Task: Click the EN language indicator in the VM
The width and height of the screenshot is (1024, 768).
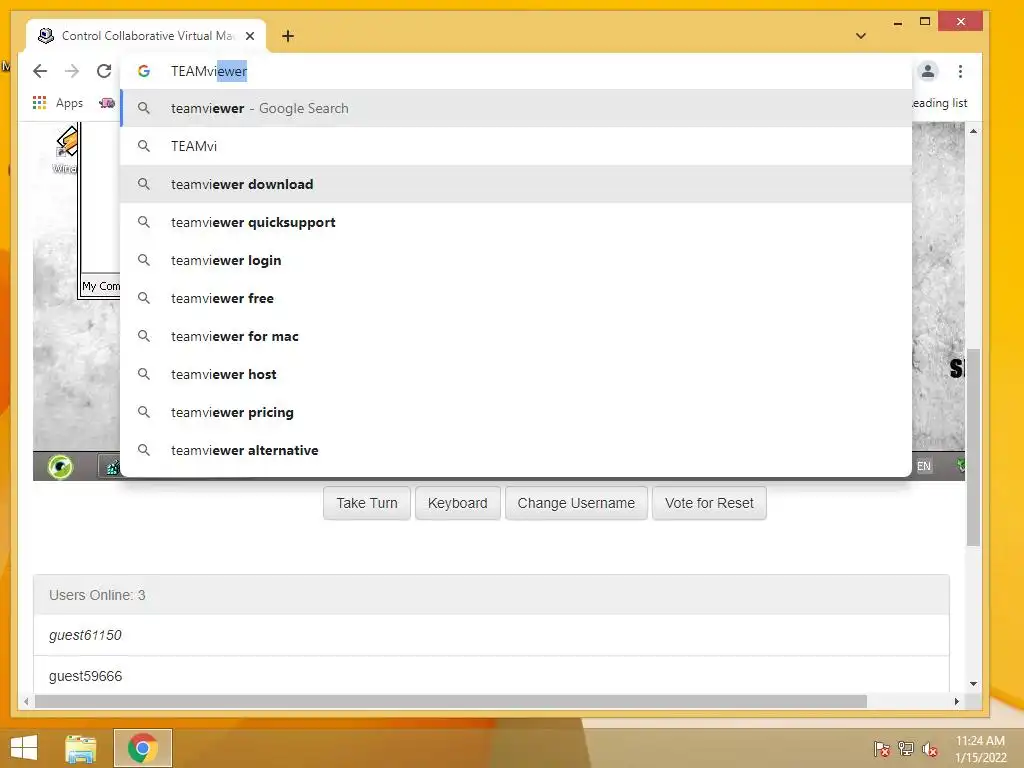Action: 923,466
